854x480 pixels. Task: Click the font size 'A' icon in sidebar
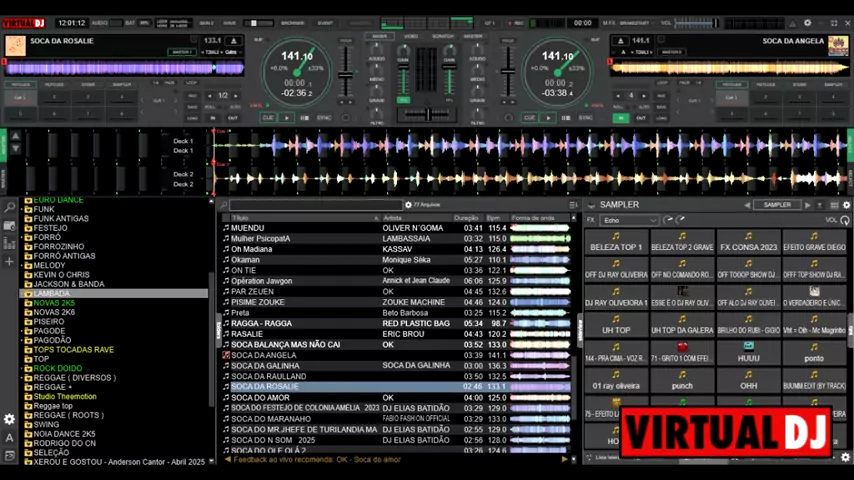point(9,438)
